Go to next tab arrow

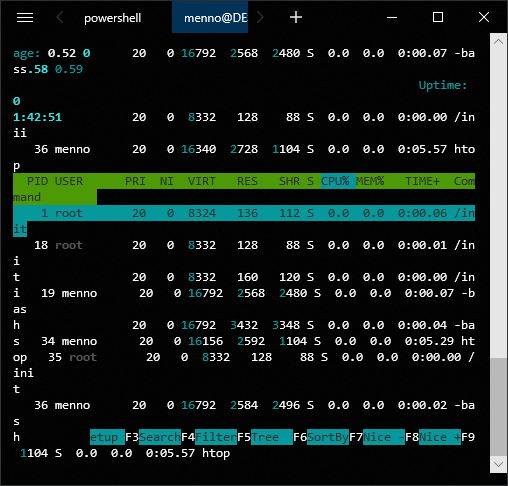pos(260,17)
